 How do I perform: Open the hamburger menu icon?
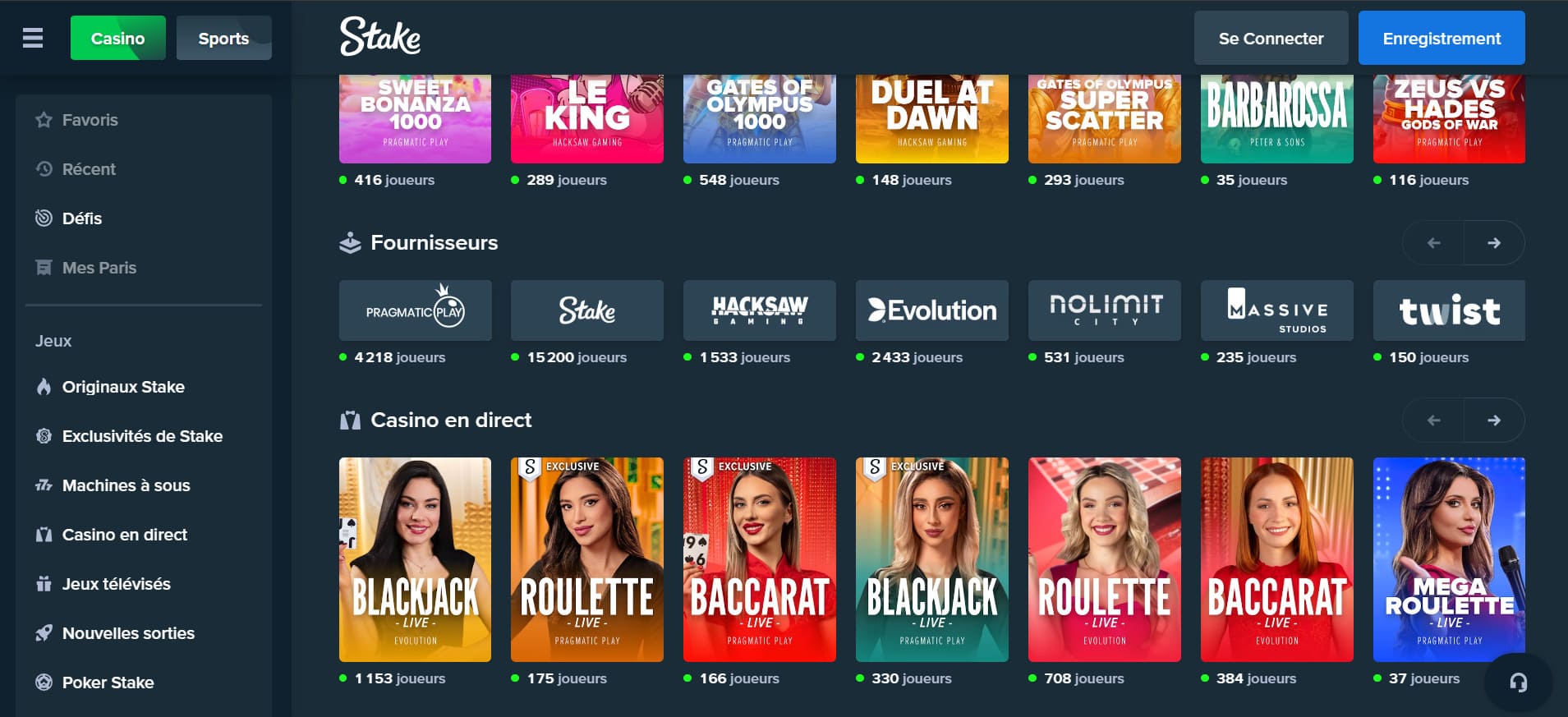click(33, 38)
